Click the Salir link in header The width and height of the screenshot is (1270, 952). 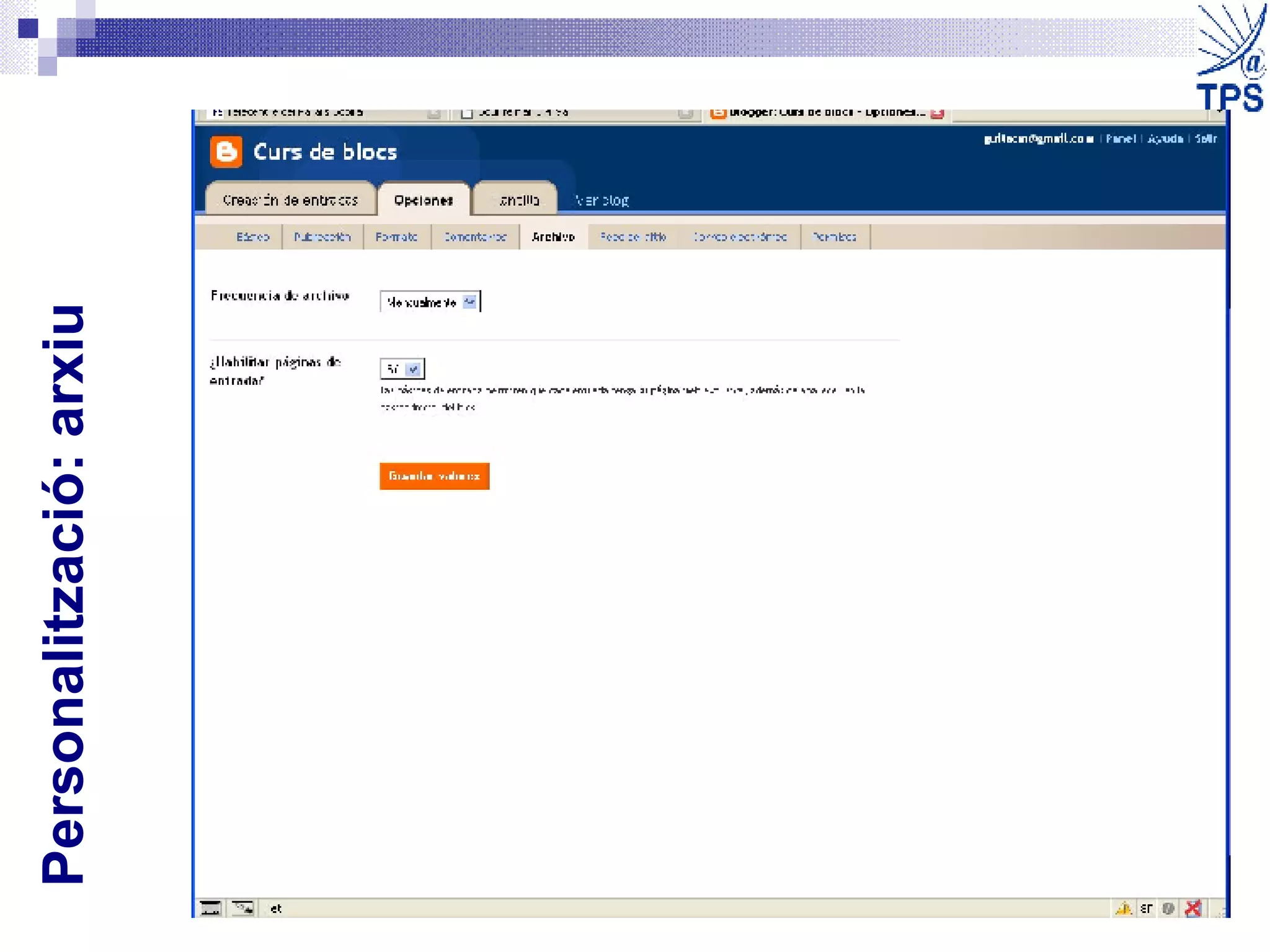[1206, 139]
